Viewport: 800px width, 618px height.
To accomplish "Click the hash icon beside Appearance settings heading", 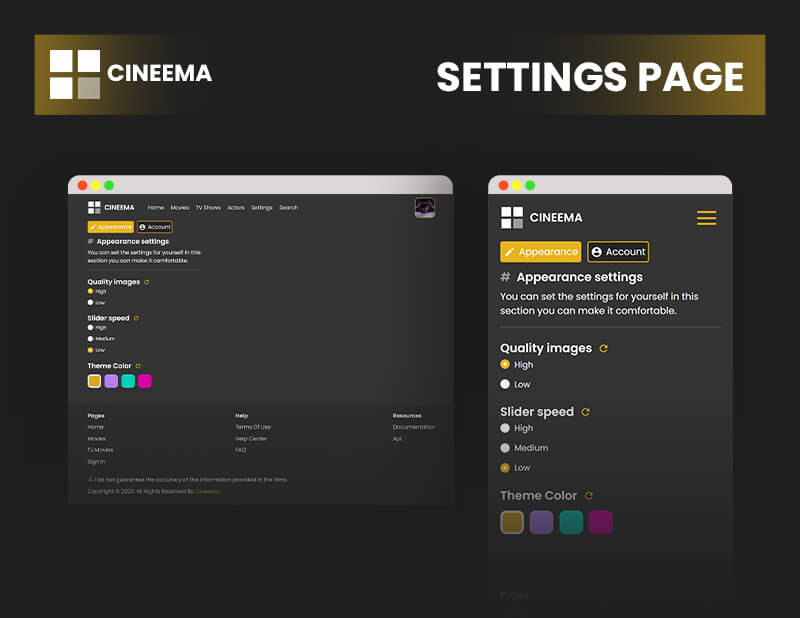I will (x=90, y=242).
